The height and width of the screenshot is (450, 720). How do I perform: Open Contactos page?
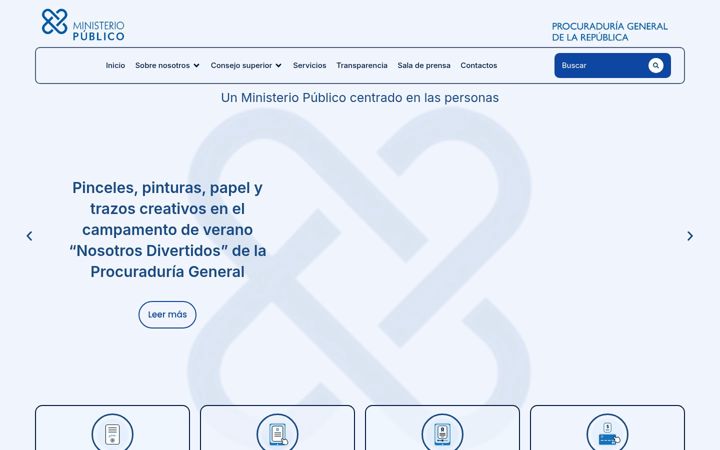click(479, 65)
